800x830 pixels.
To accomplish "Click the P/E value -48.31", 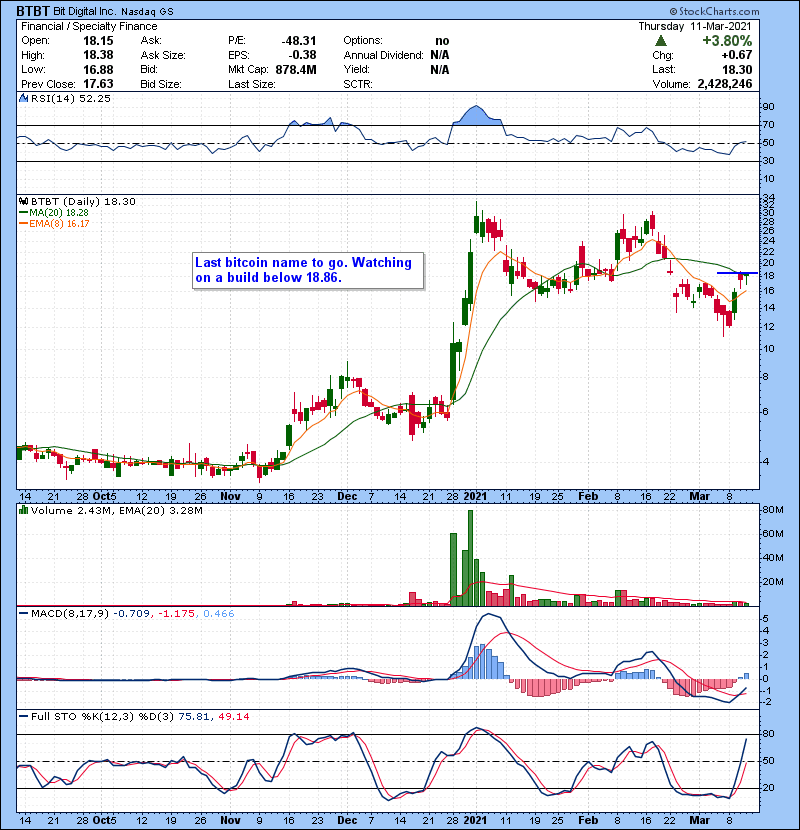I will tap(299, 41).
